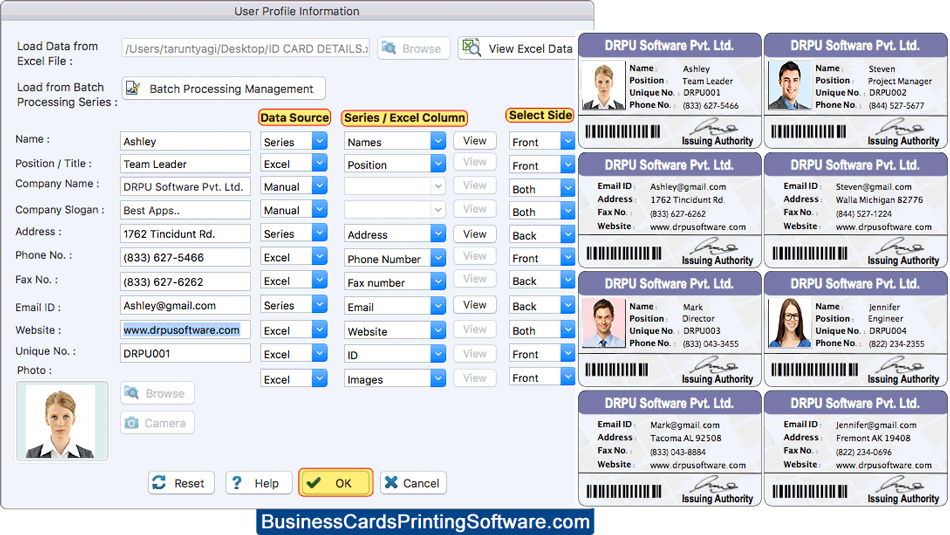Click the View Excel Data button

517,48
